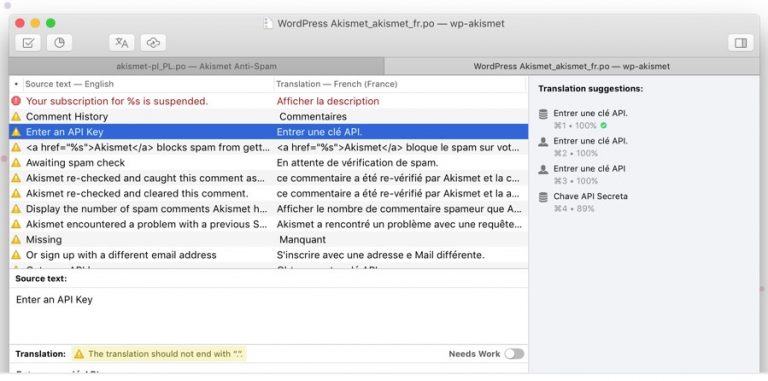Click the Source text box showing Enter an API Key

pyautogui.click(x=268, y=315)
